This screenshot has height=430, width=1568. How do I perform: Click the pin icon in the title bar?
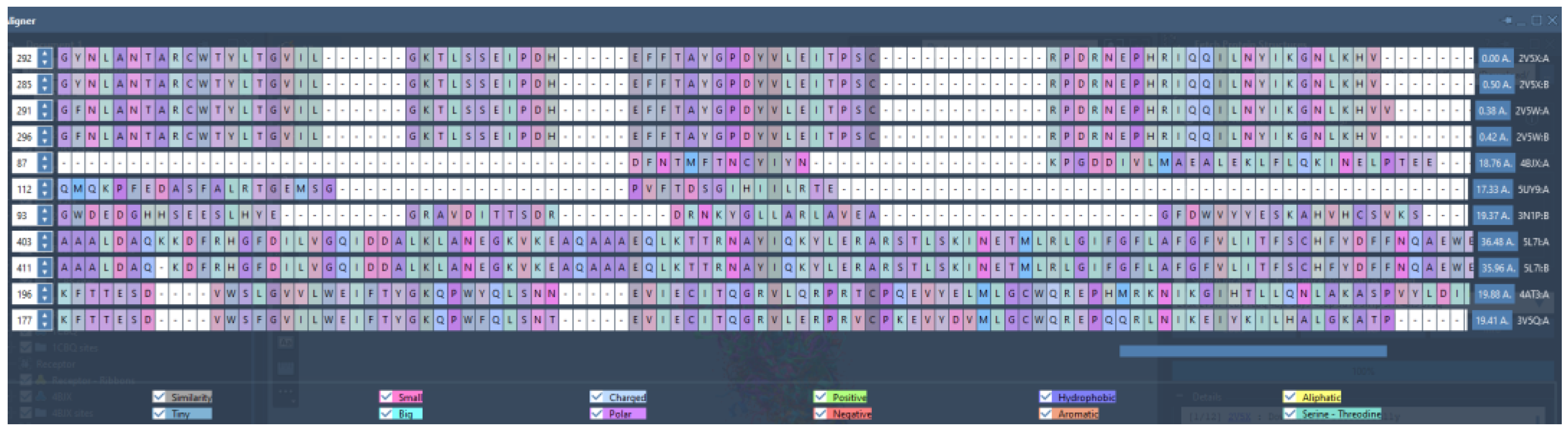coord(1507,21)
